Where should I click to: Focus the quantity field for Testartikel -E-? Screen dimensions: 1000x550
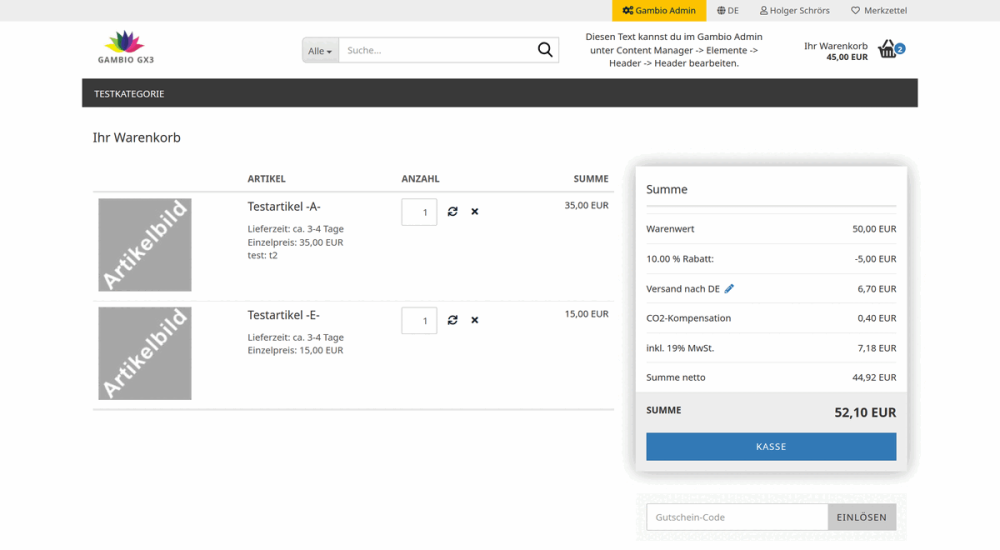[x=419, y=321]
